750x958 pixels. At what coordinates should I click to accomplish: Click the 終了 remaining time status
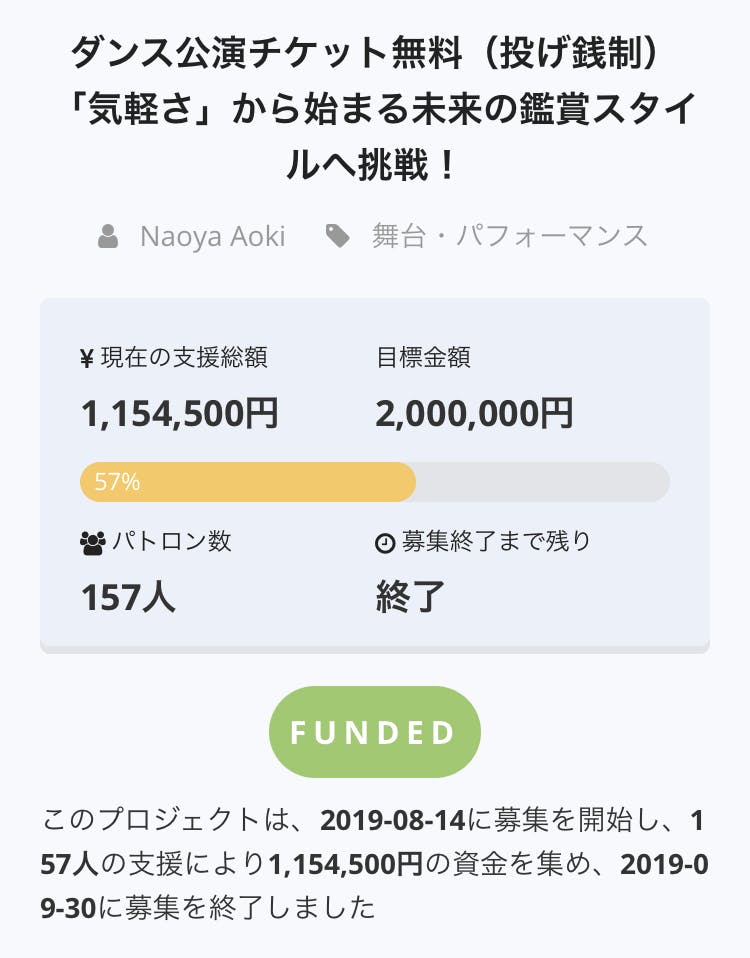(x=410, y=597)
